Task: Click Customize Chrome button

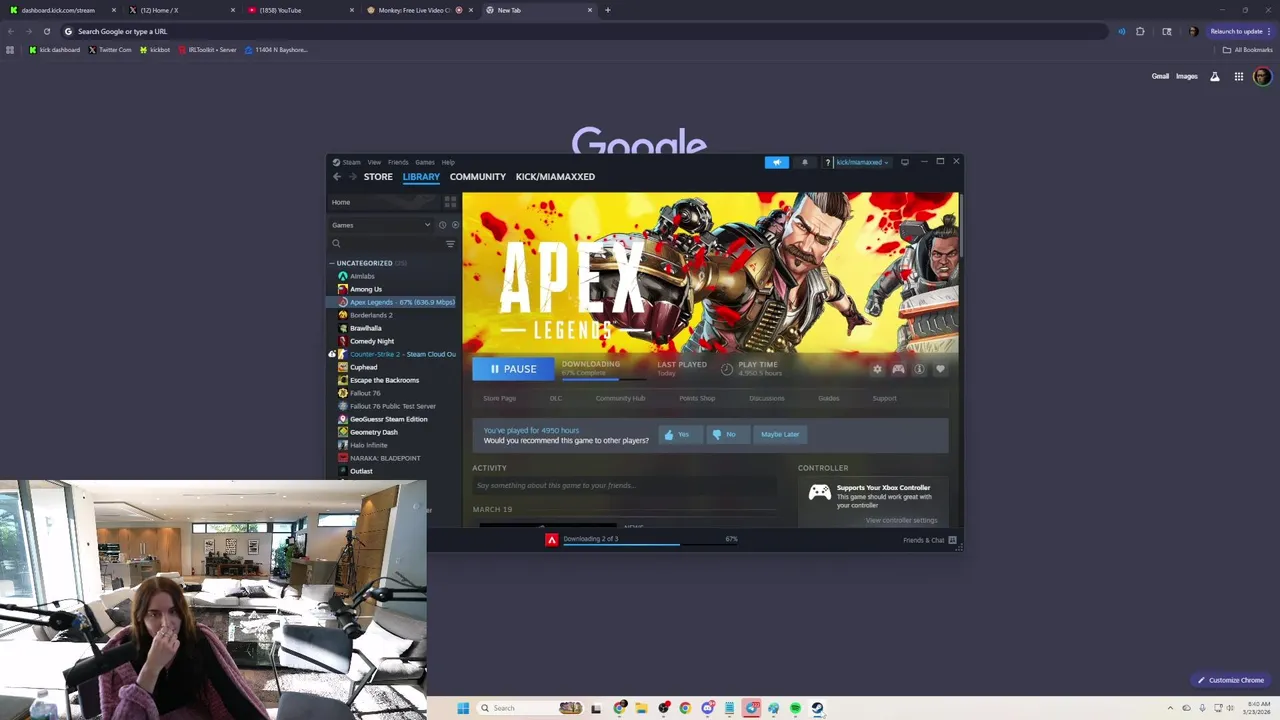Action: pyautogui.click(x=1231, y=680)
